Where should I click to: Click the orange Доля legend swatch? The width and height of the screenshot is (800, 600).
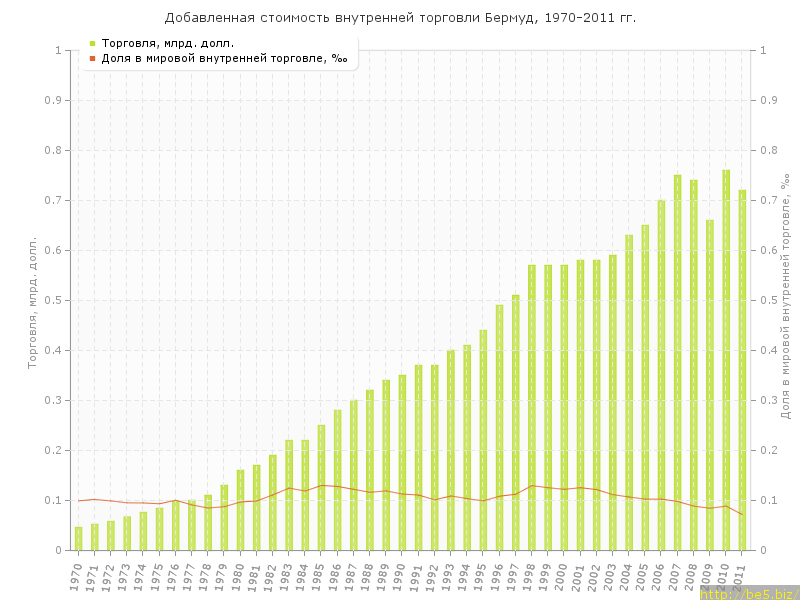coord(92,58)
